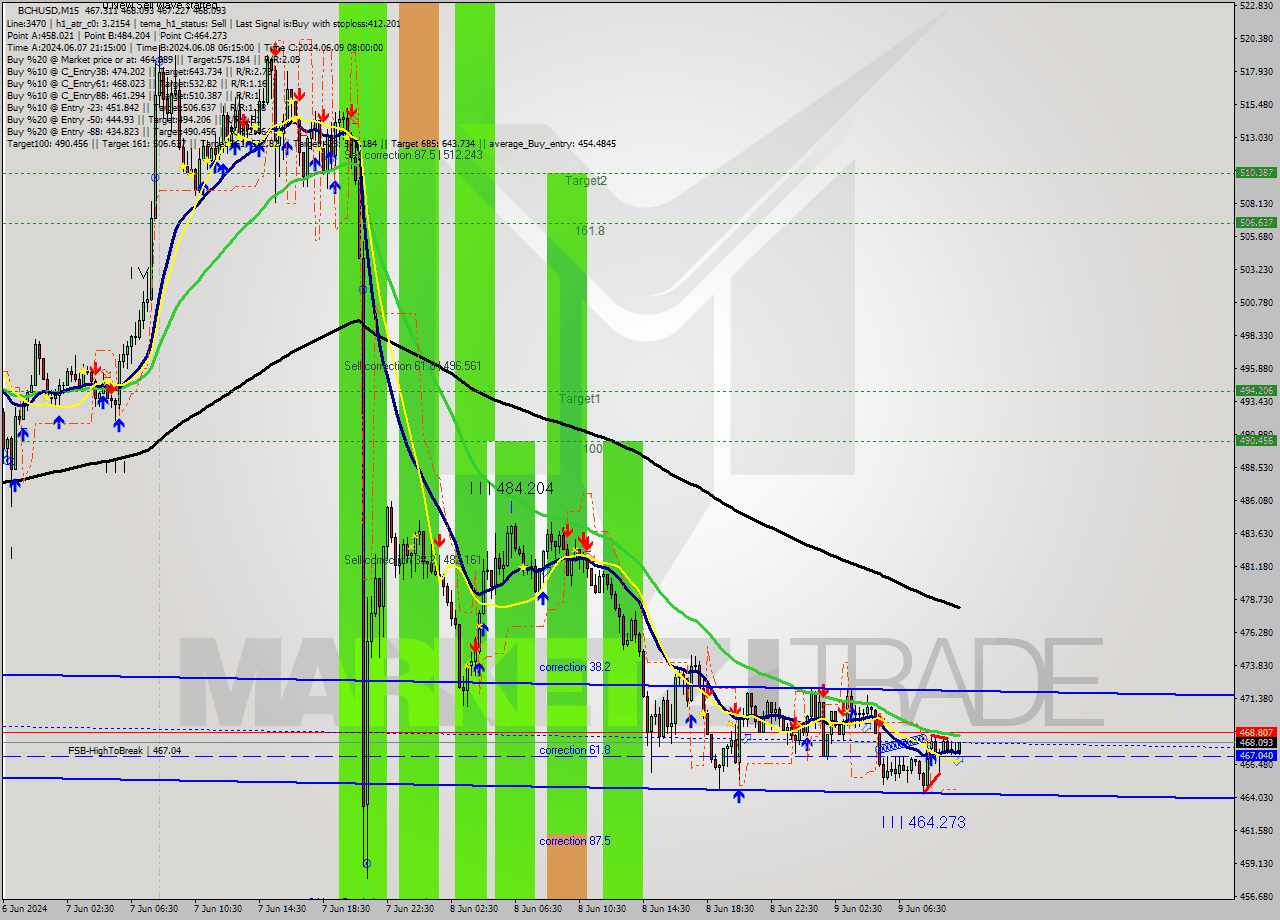1280x920 pixels.
Task: Click the BCHUSD,M15 chart title text
Action: point(50,11)
